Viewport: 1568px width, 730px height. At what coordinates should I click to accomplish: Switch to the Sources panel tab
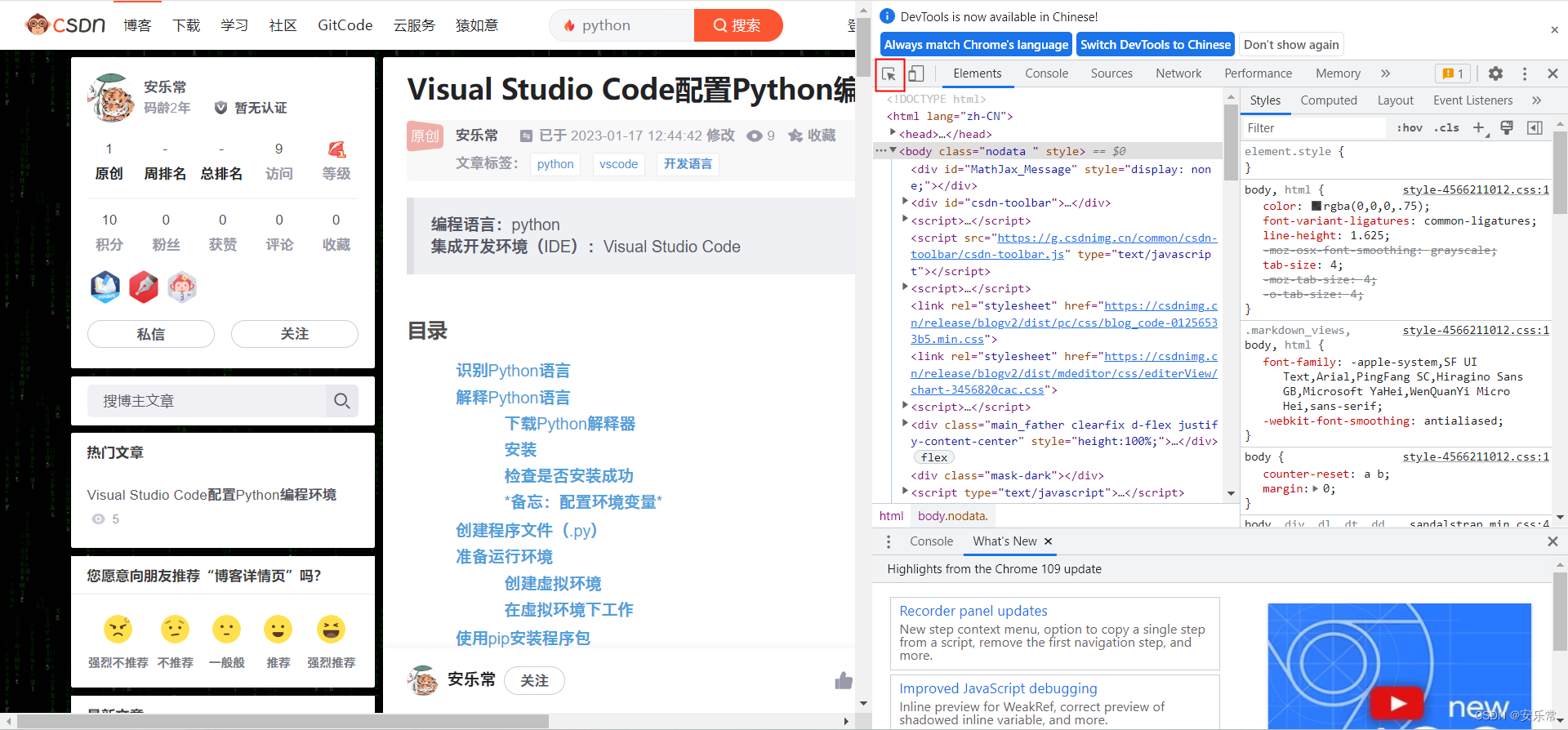tap(1111, 73)
